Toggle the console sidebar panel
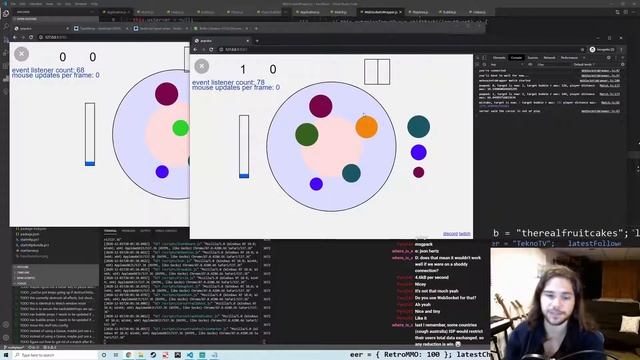This screenshot has width=640, height=360. [477, 64]
